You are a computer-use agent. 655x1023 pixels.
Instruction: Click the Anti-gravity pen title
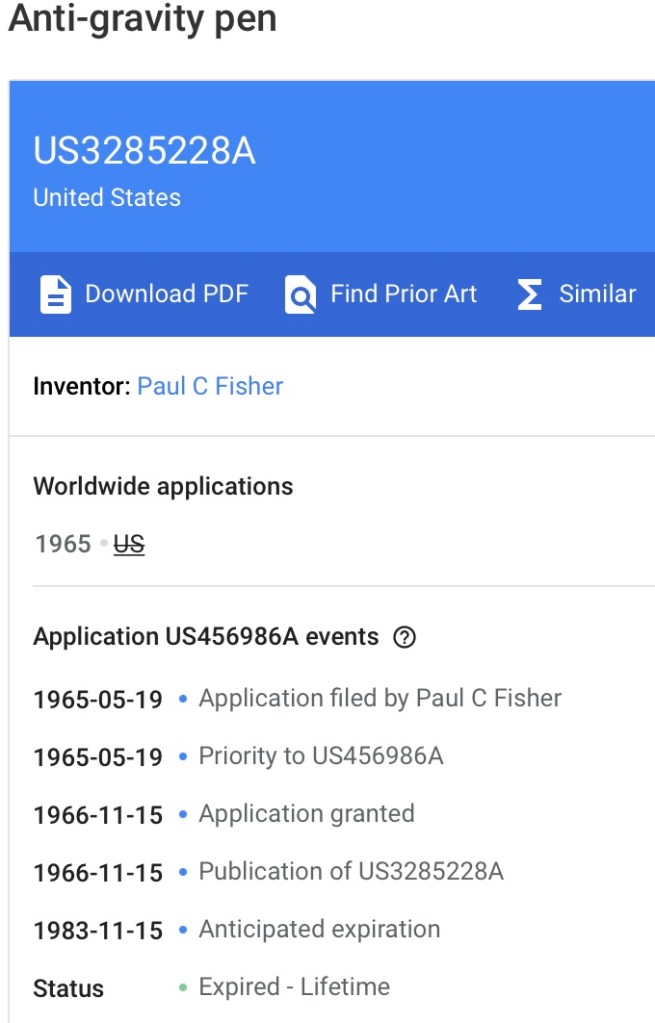(142, 20)
